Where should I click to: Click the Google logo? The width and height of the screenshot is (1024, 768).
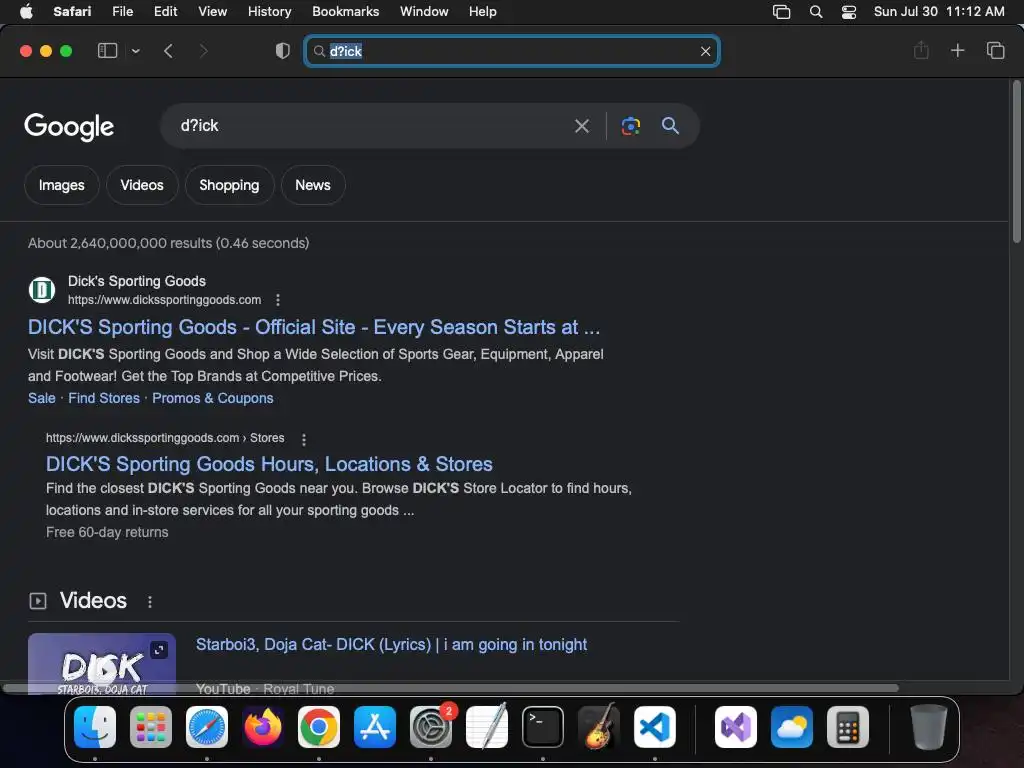[x=69, y=127]
